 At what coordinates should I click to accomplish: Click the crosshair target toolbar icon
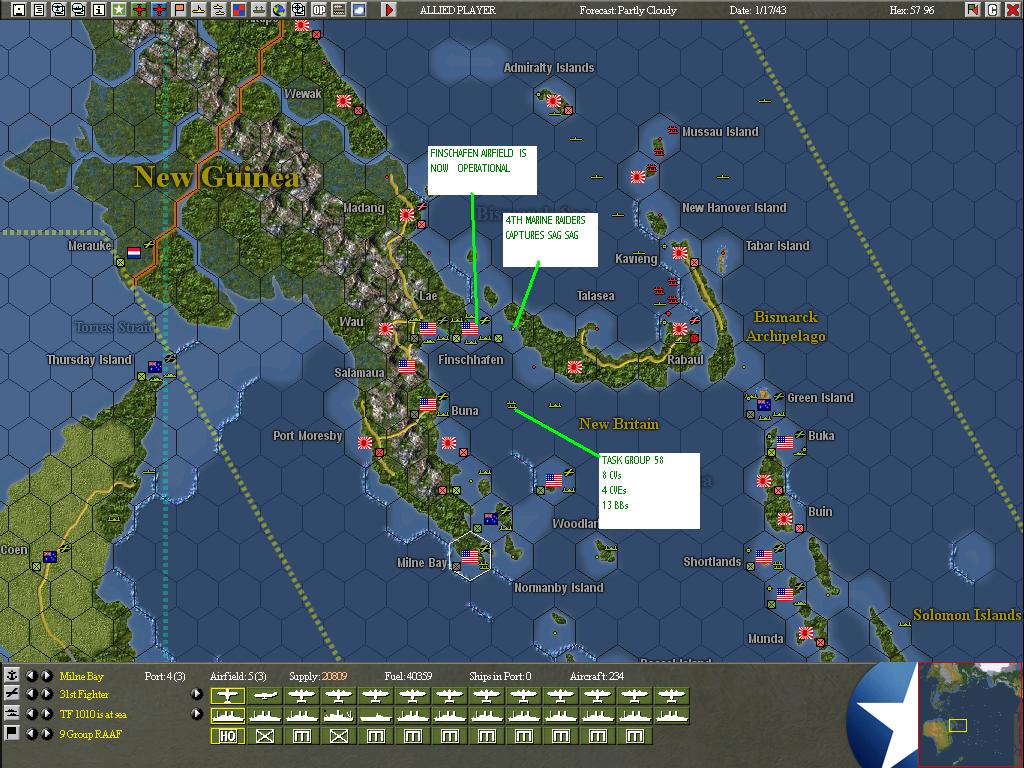tap(298, 9)
